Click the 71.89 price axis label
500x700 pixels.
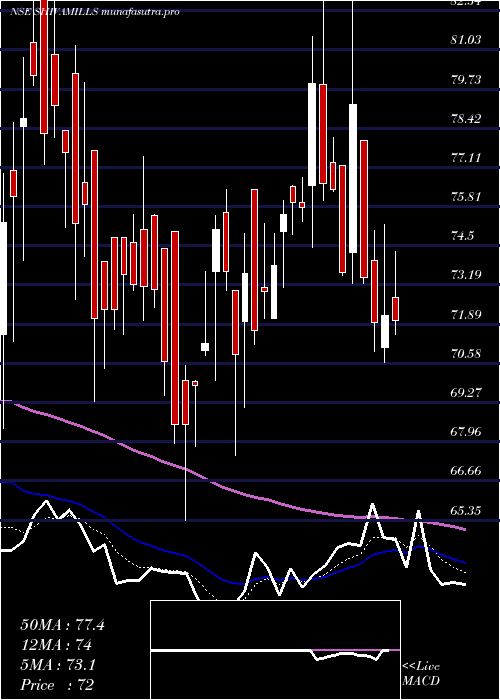click(x=466, y=315)
